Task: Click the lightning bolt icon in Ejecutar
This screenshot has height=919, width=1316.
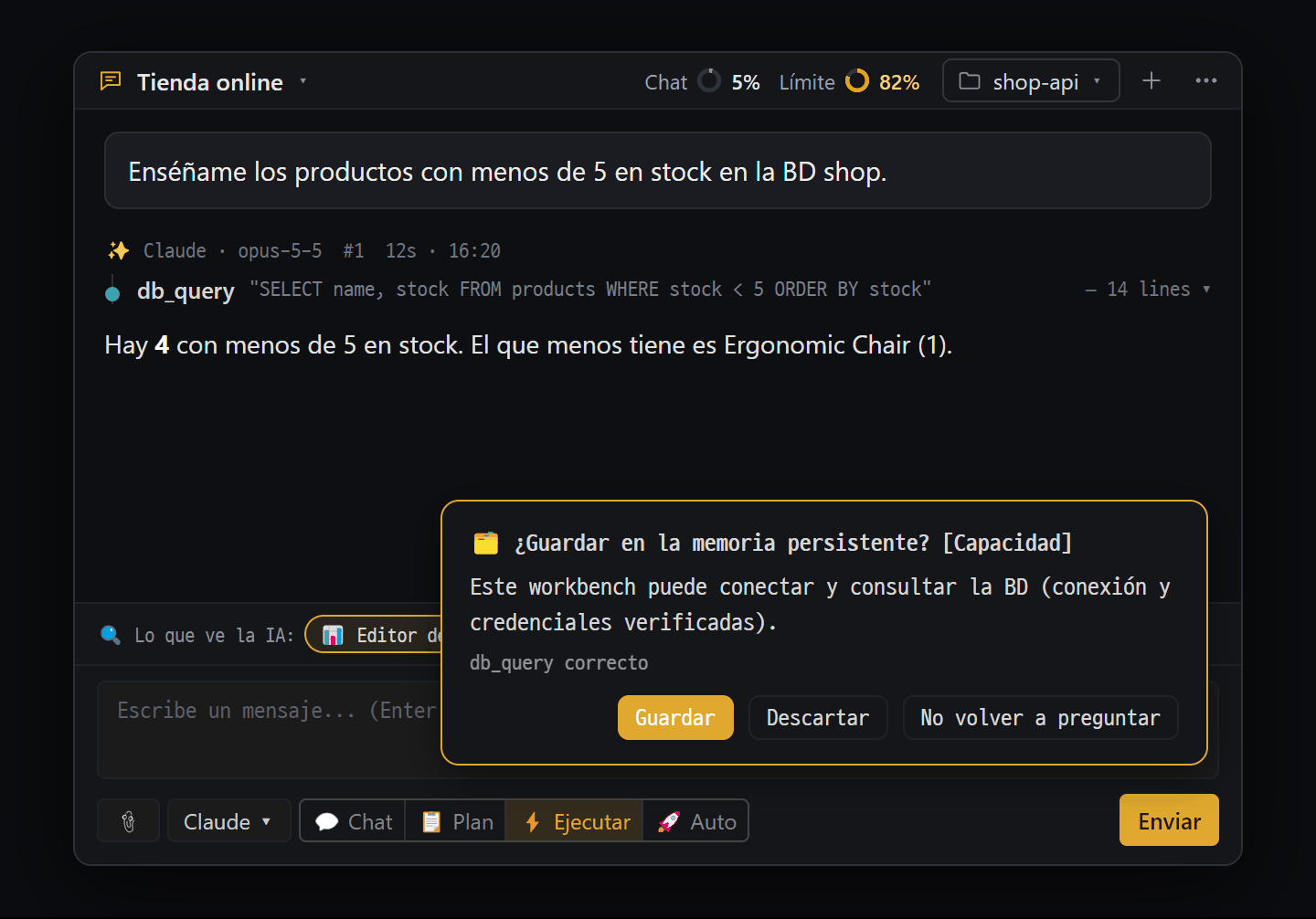Action: tap(533, 821)
